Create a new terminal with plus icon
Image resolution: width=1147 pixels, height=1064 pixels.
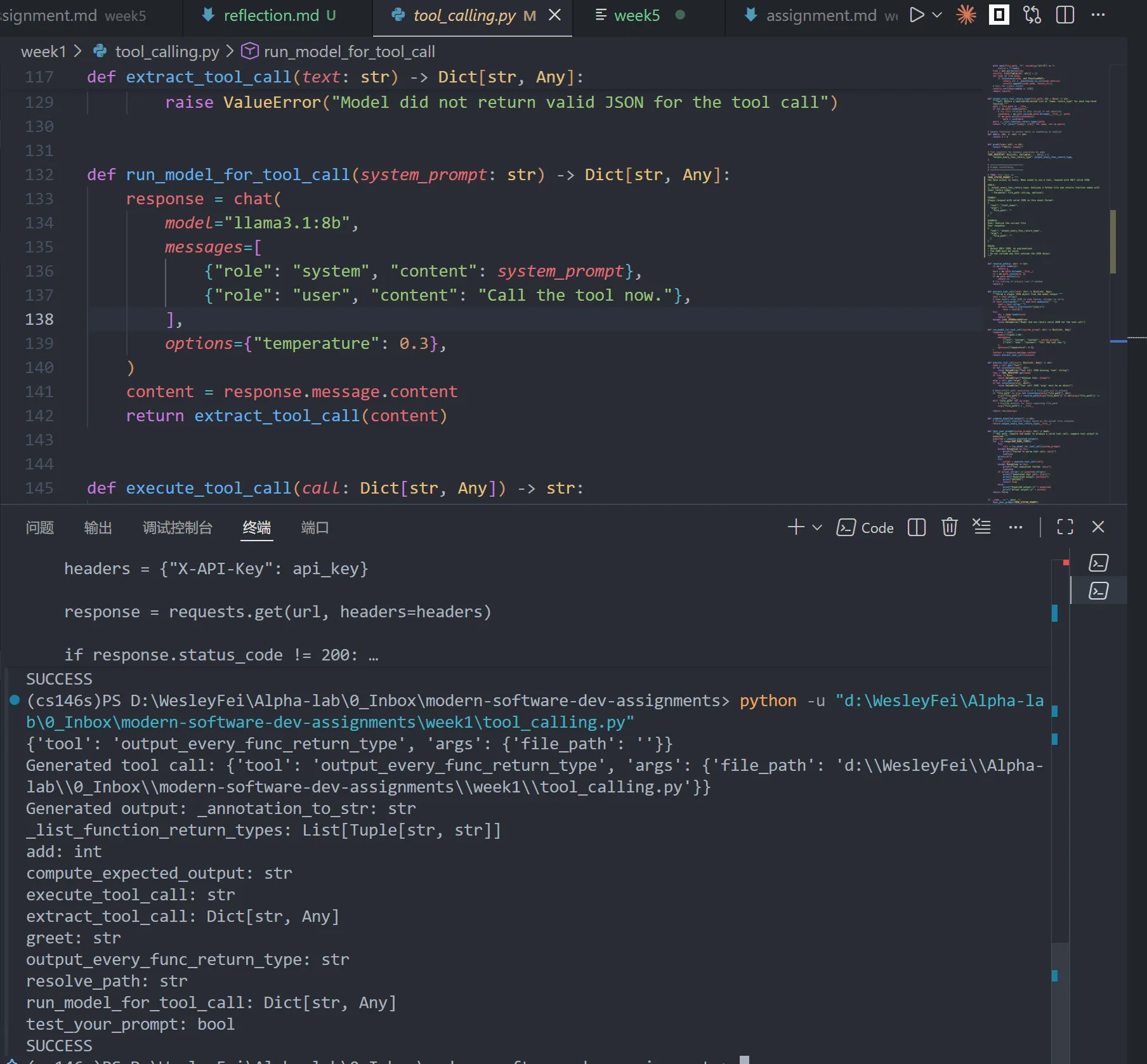(796, 527)
